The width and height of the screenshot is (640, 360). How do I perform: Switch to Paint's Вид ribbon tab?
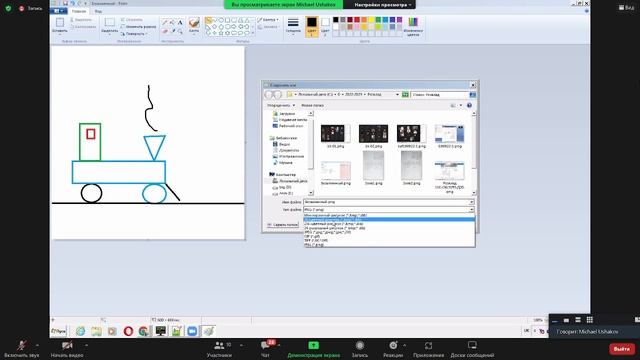pyautogui.click(x=98, y=11)
